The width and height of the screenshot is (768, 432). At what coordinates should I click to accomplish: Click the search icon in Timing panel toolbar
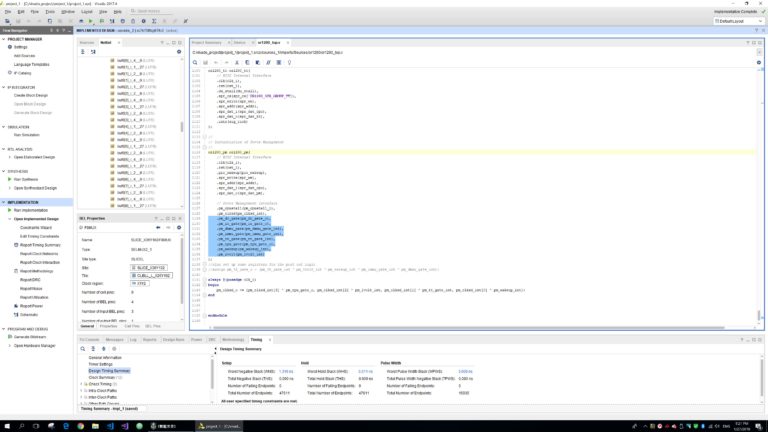(x=83, y=349)
